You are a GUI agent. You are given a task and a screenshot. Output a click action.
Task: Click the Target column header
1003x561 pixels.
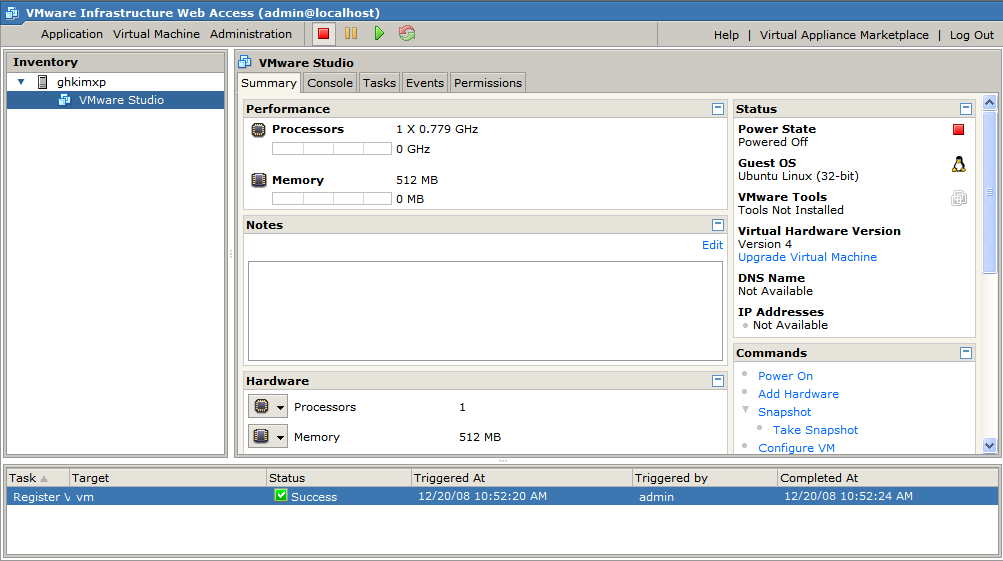pos(168,478)
